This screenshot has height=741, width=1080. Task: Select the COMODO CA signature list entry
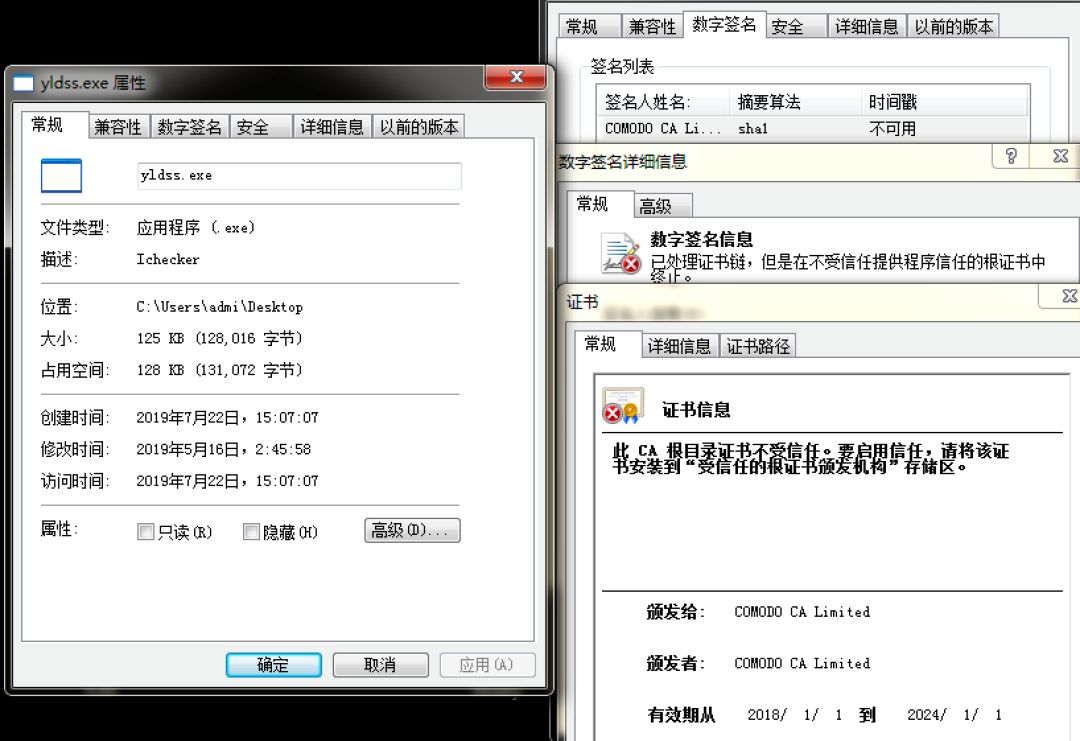[x=662, y=128]
